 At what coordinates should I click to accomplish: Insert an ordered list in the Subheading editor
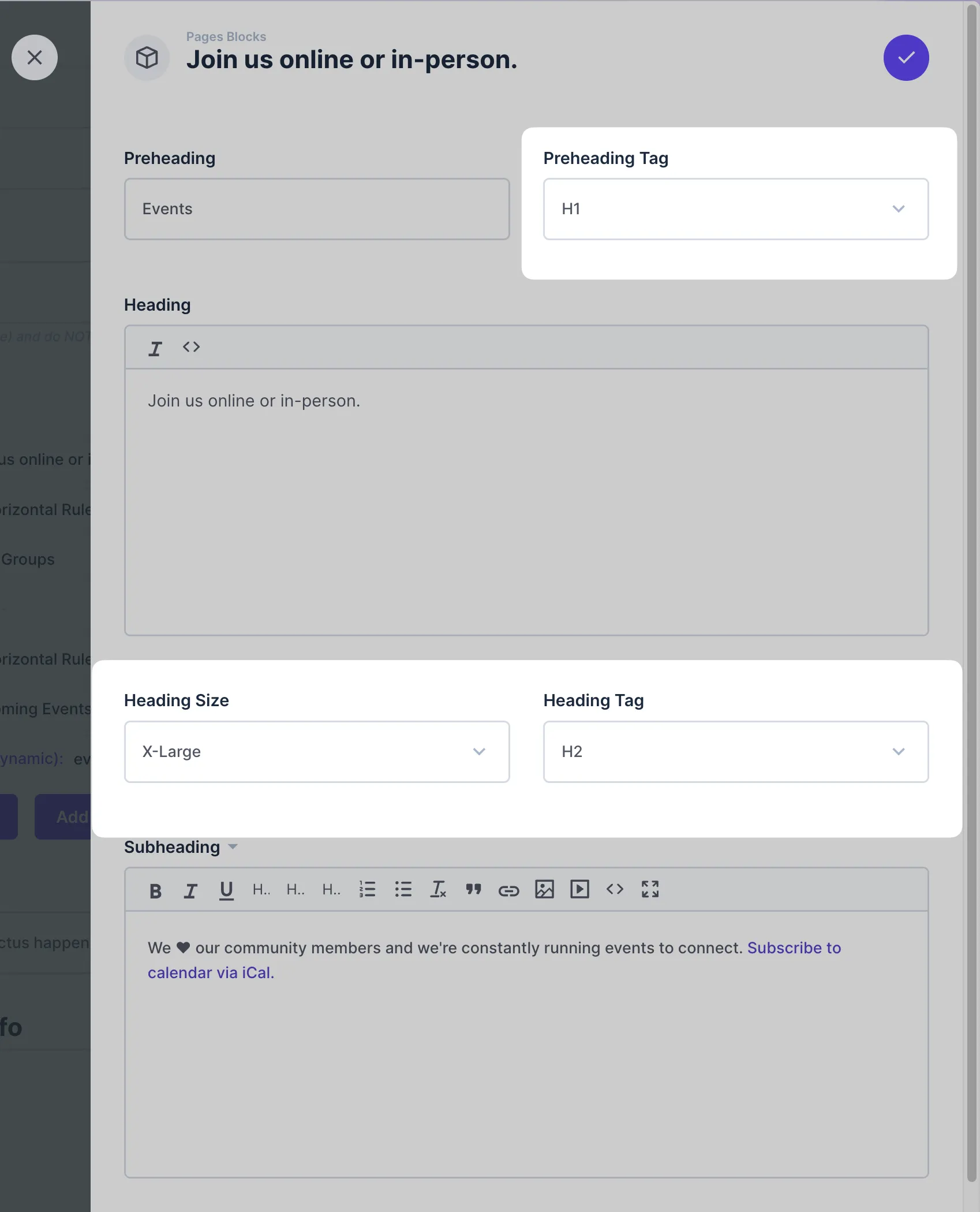368,889
